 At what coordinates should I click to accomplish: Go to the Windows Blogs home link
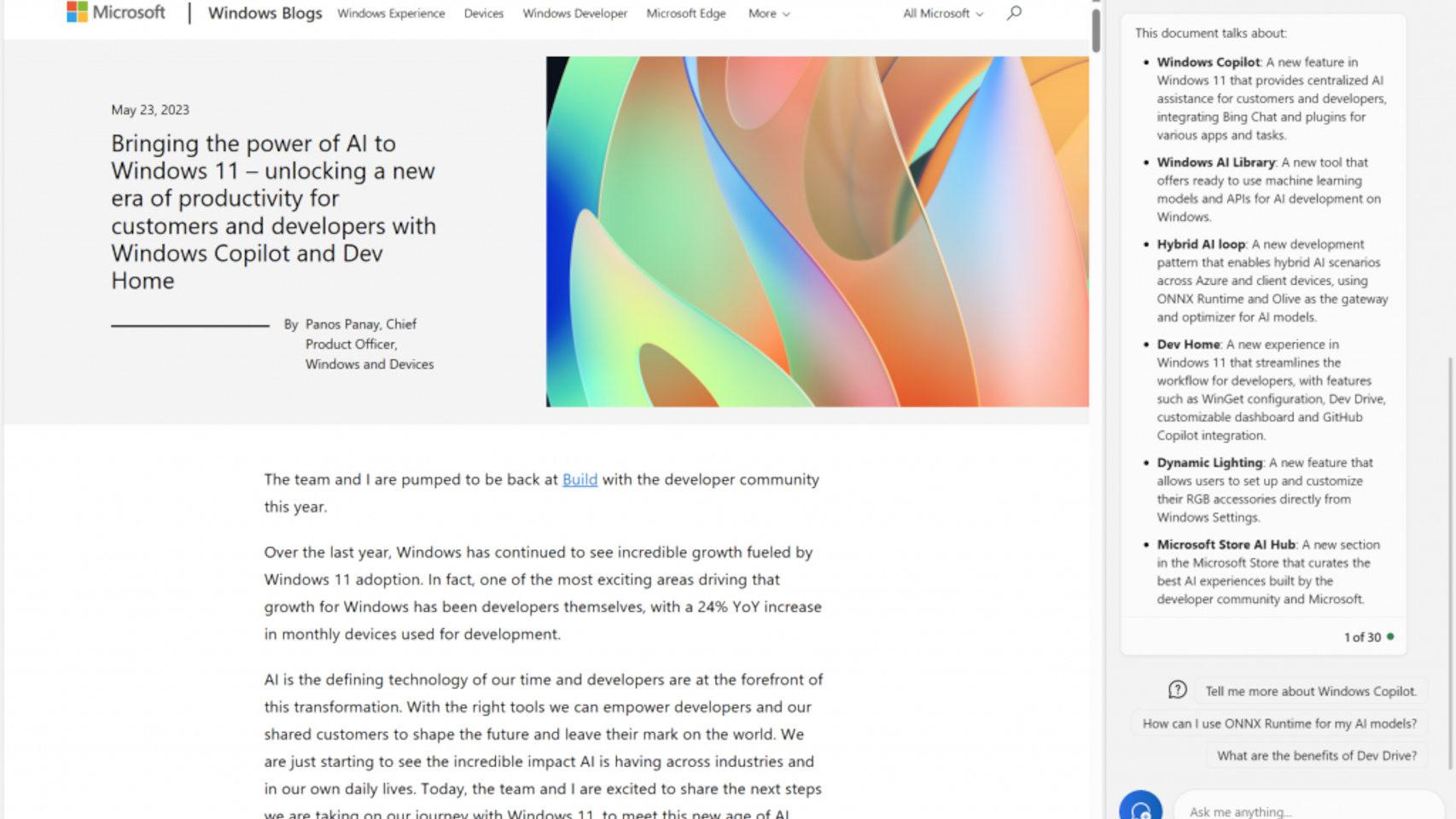tap(265, 13)
